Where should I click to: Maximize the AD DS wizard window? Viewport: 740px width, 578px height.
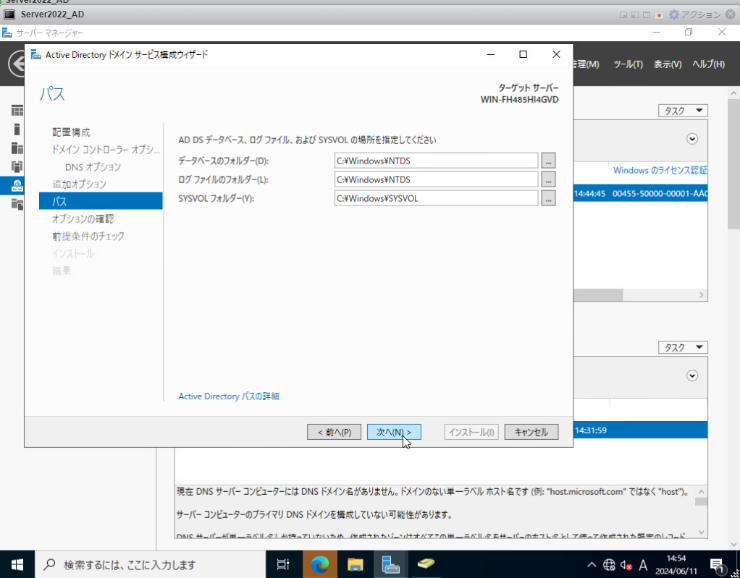pos(523,54)
